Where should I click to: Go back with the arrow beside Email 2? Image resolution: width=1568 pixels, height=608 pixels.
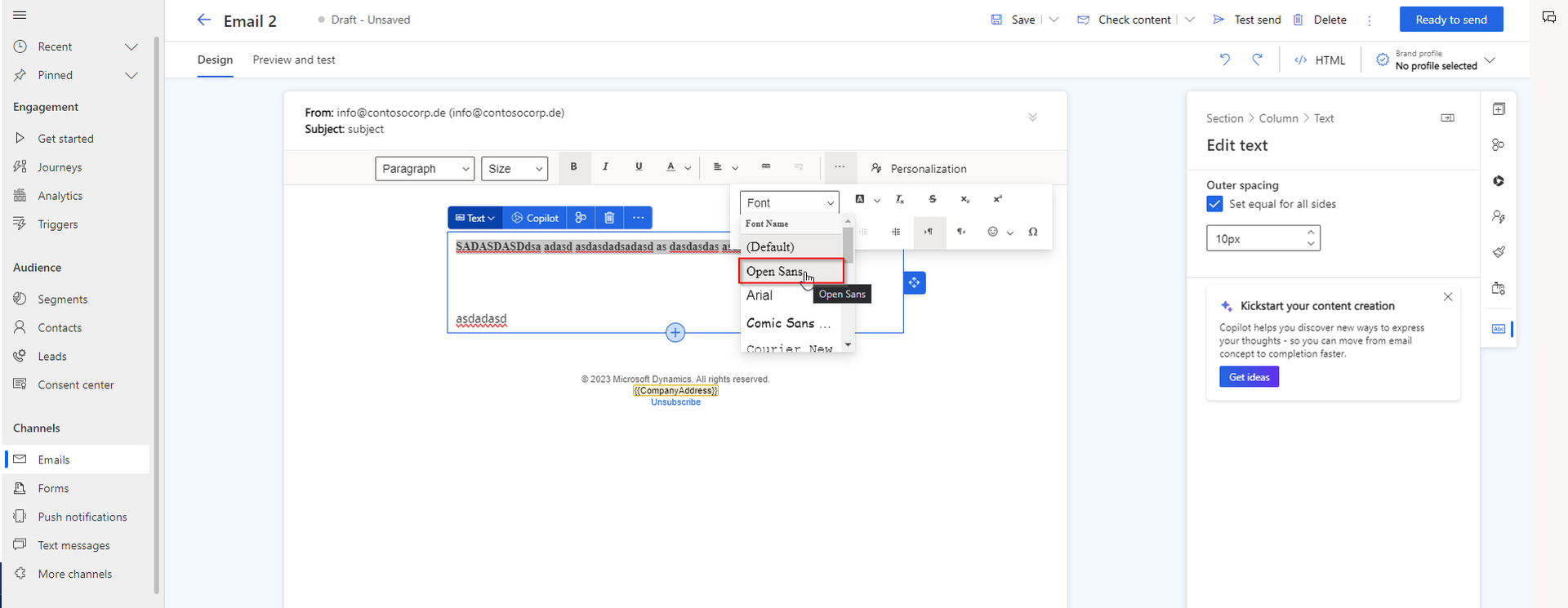click(204, 20)
